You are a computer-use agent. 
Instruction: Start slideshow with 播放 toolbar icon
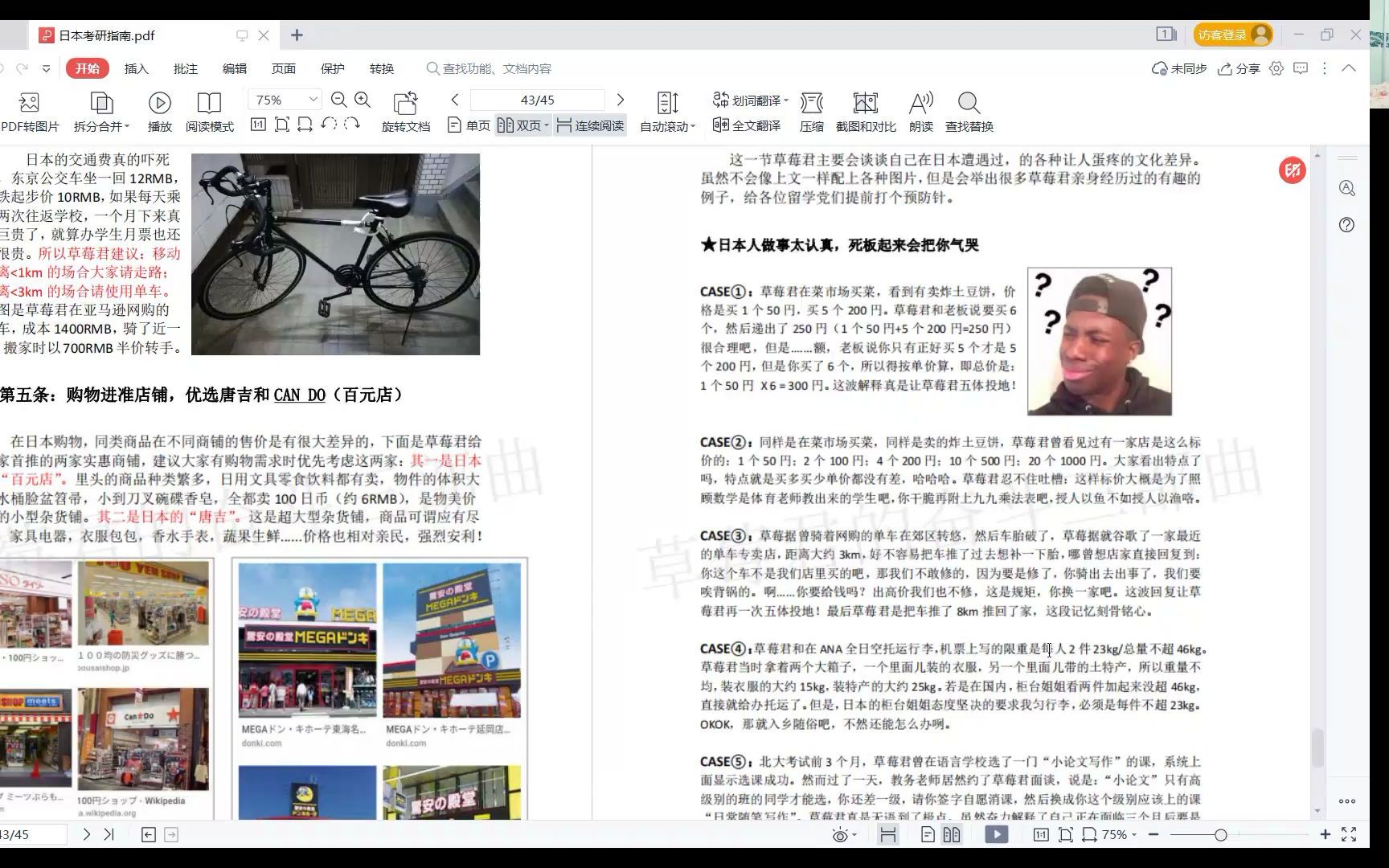159,111
